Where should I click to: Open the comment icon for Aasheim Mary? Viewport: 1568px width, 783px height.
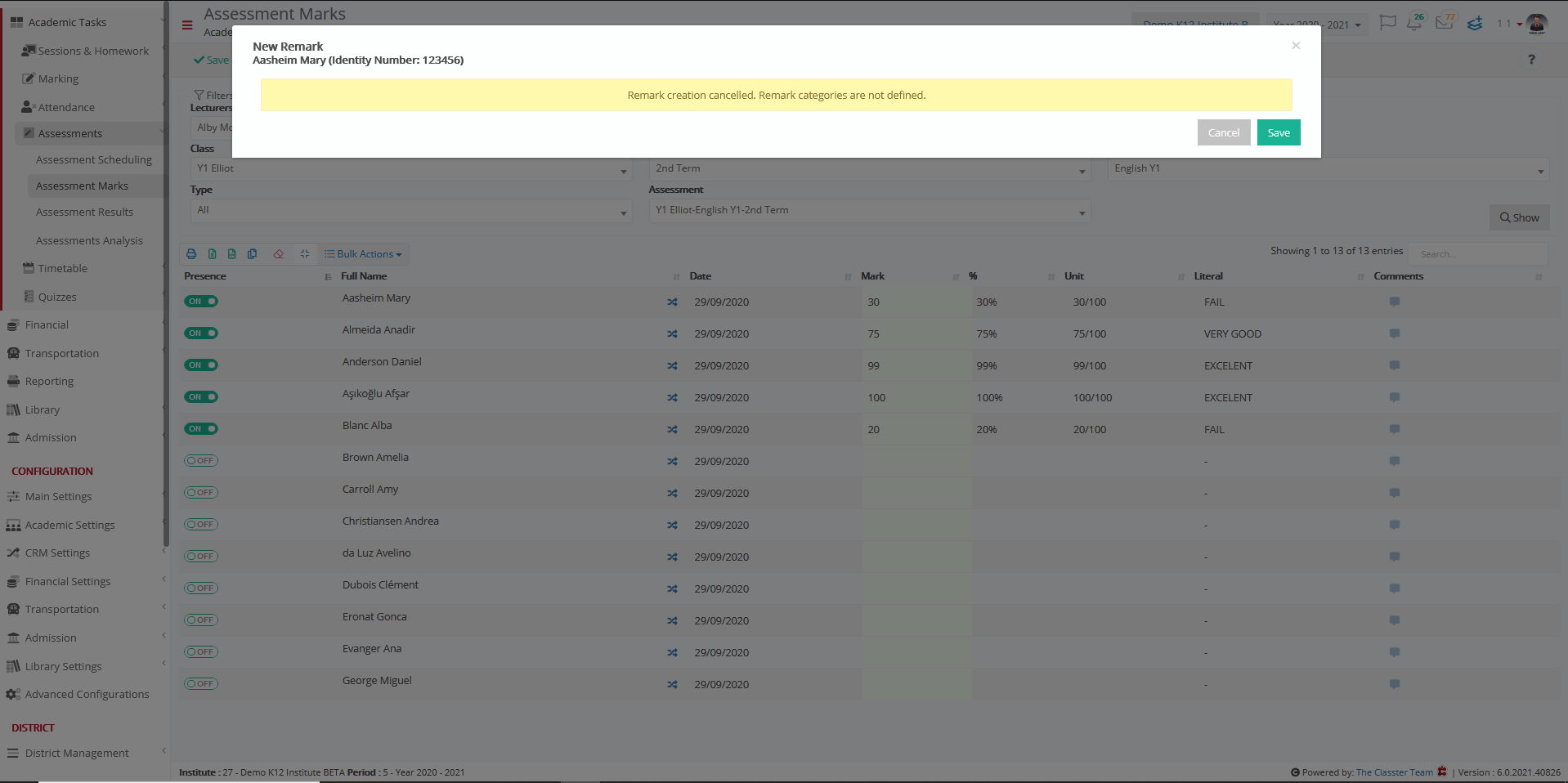[1395, 302]
